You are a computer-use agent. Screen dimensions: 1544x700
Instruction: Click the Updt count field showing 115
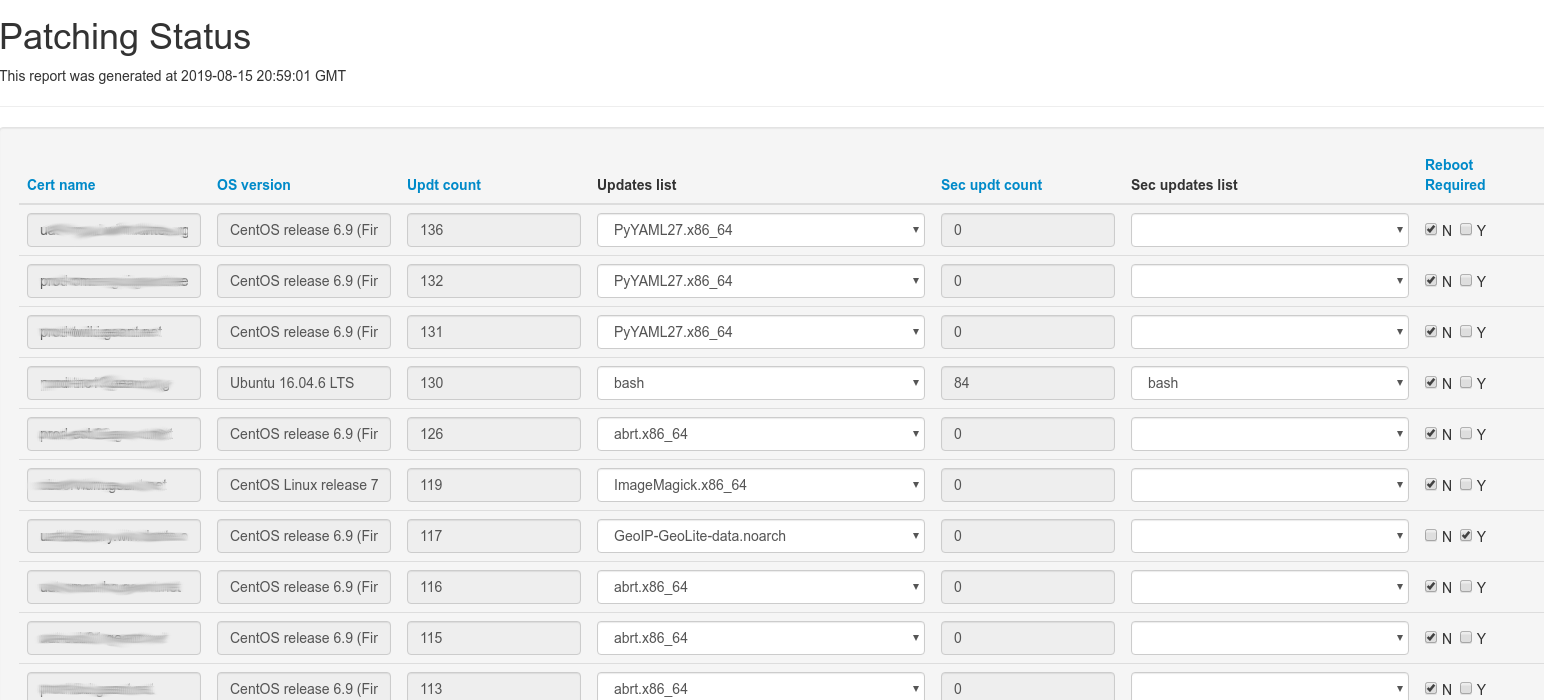click(494, 638)
